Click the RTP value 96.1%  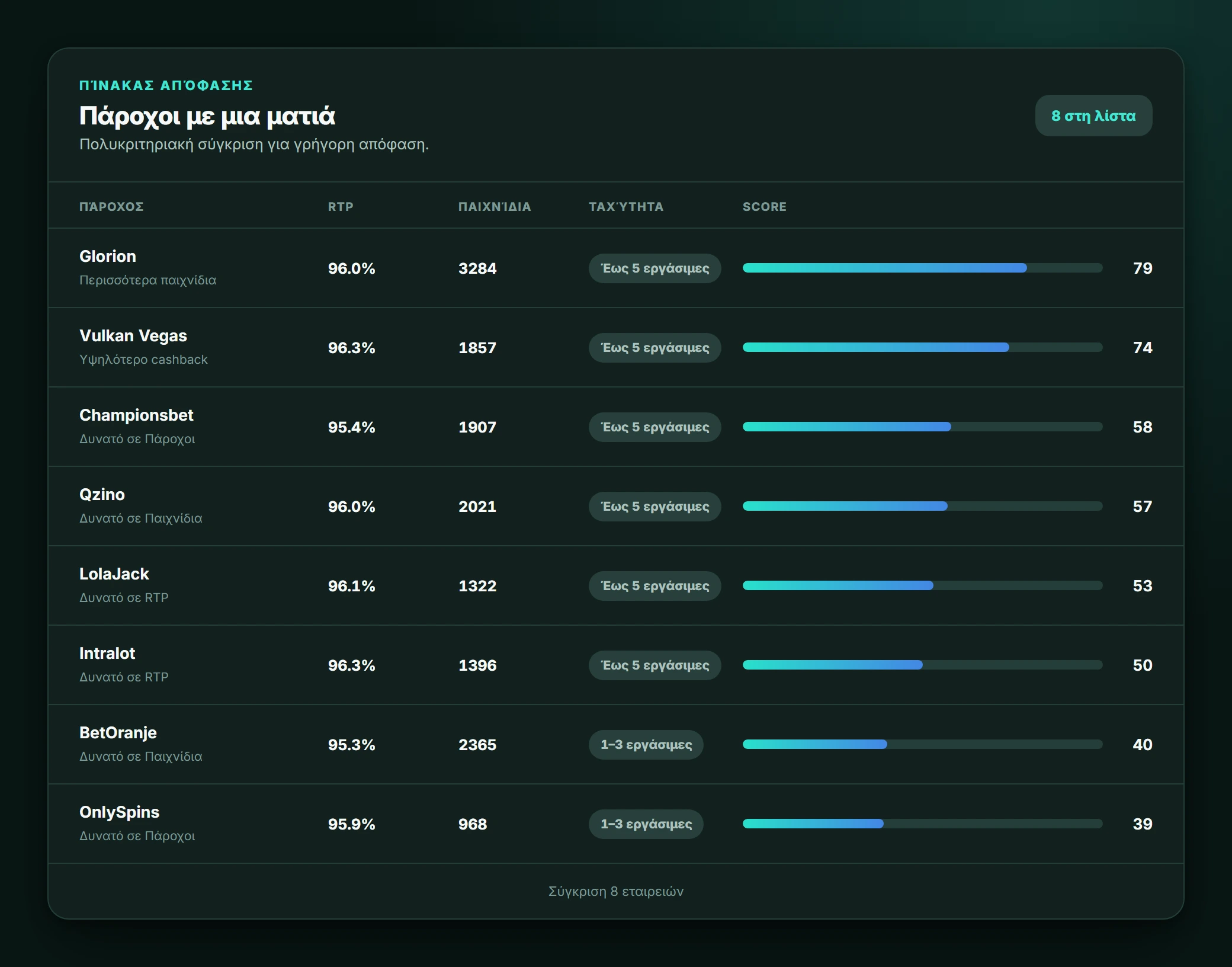352,586
